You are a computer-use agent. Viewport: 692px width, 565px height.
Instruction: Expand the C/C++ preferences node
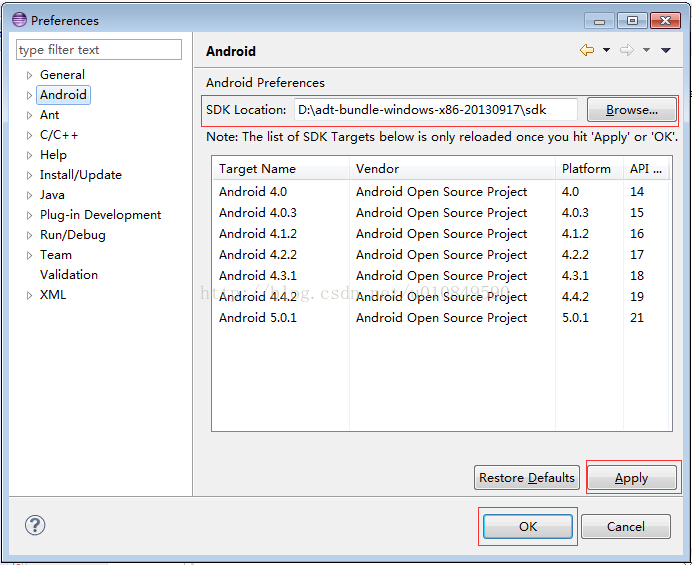29,136
